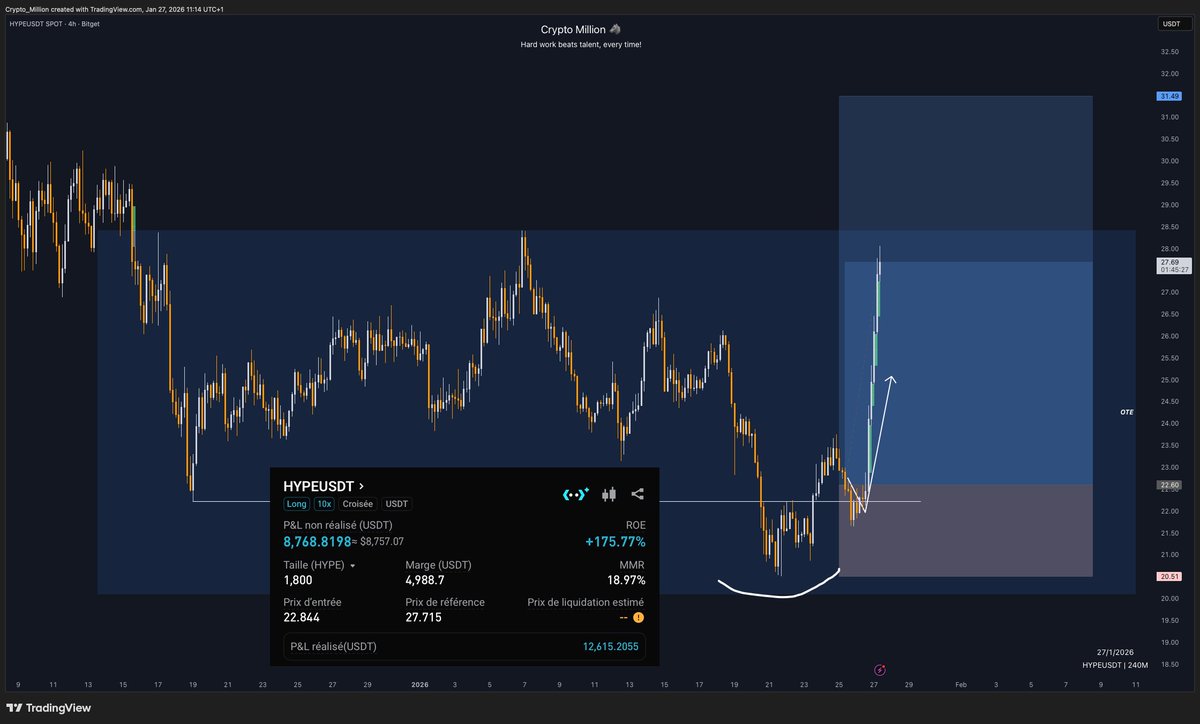Viewport: 1200px width, 724px height.
Task: Toggle the 10x leverage badge
Action: pyautogui.click(x=324, y=504)
